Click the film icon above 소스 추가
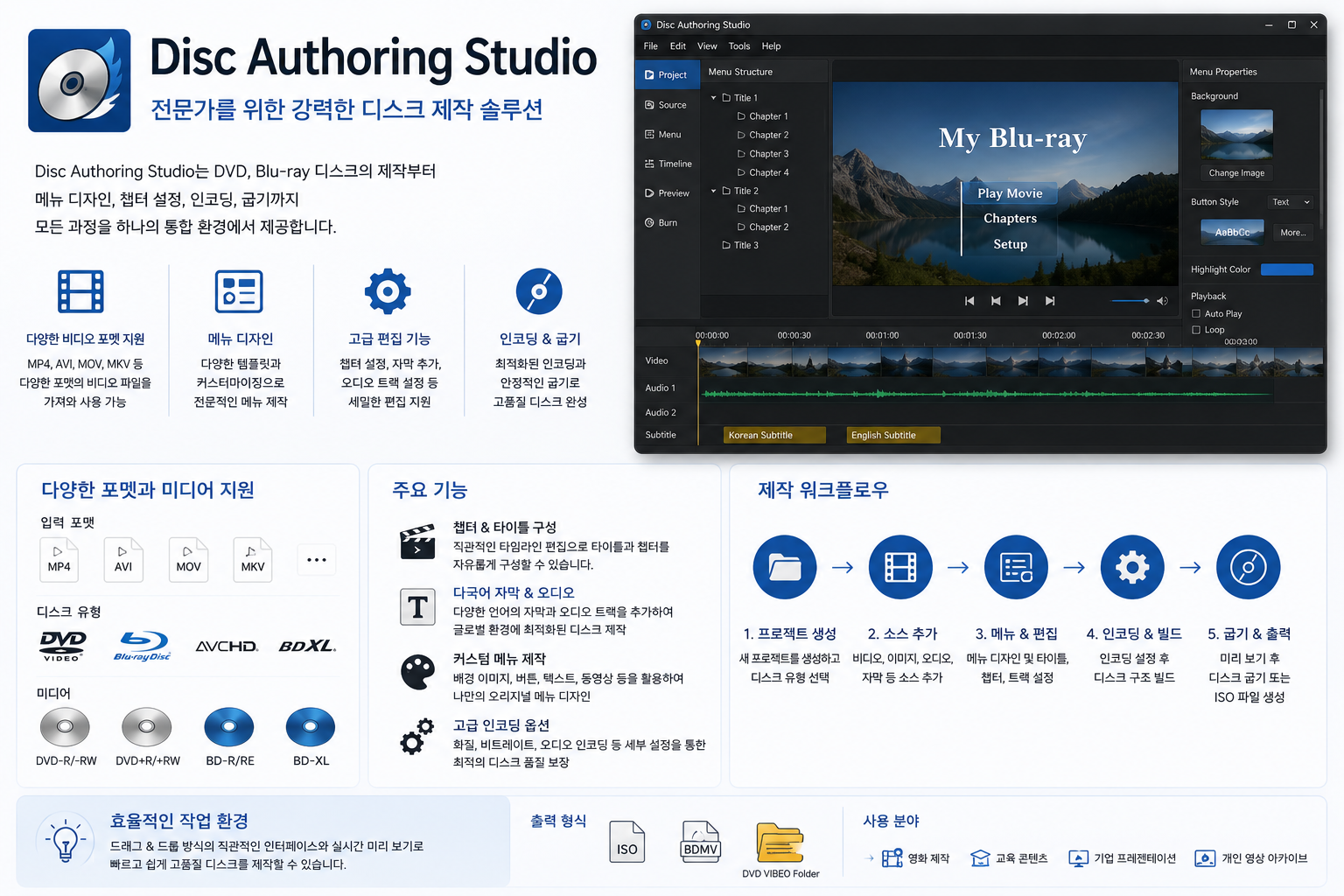 tap(900, 567)
